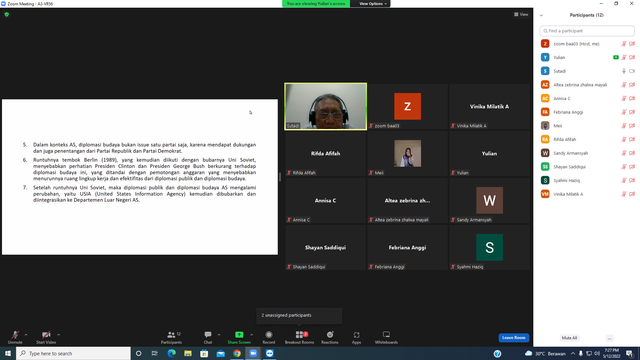The height and width of the screenshot is (360, 640).
Task: Open Breakout Rooms
Action: tap(300, 337)
